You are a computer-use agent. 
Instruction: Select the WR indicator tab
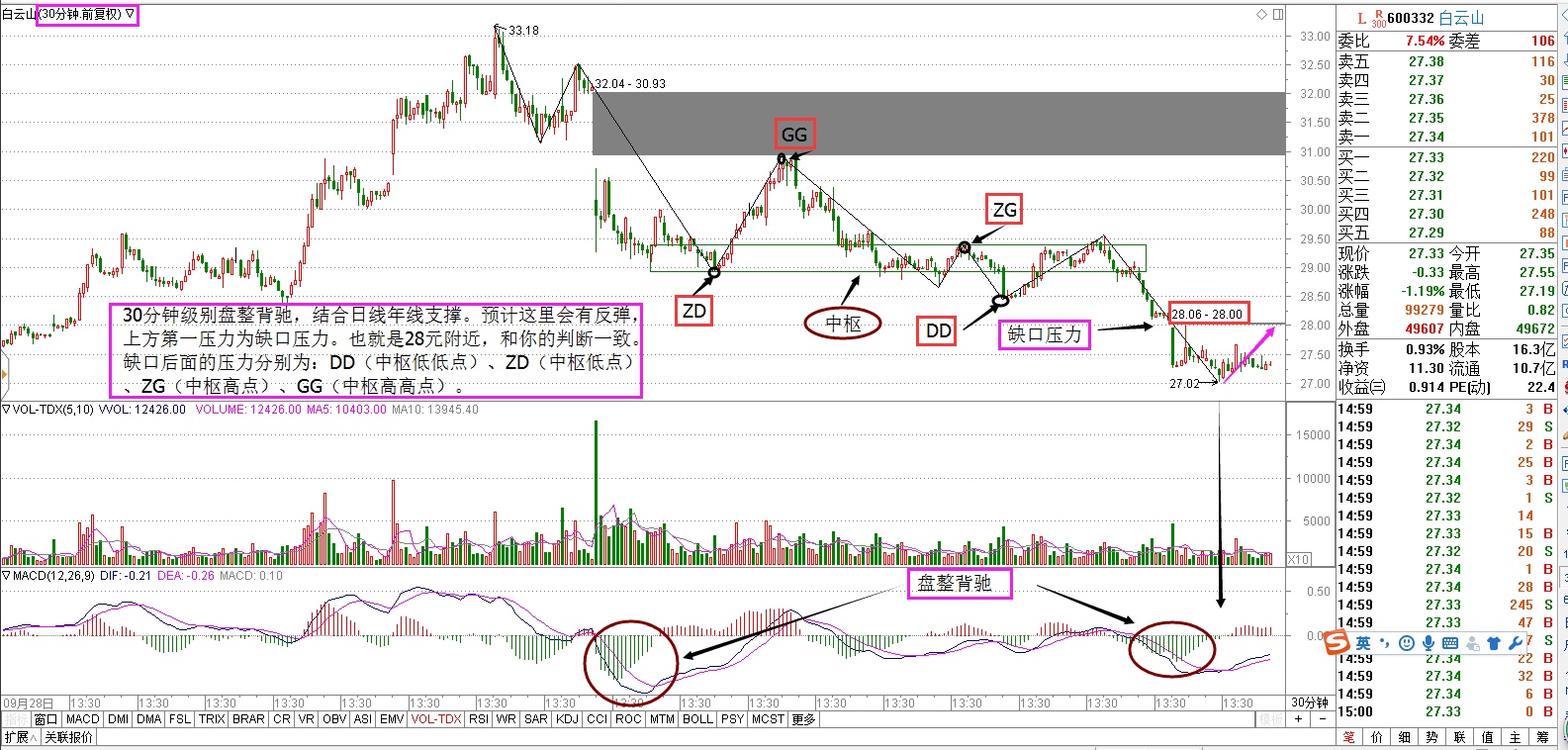506,719
